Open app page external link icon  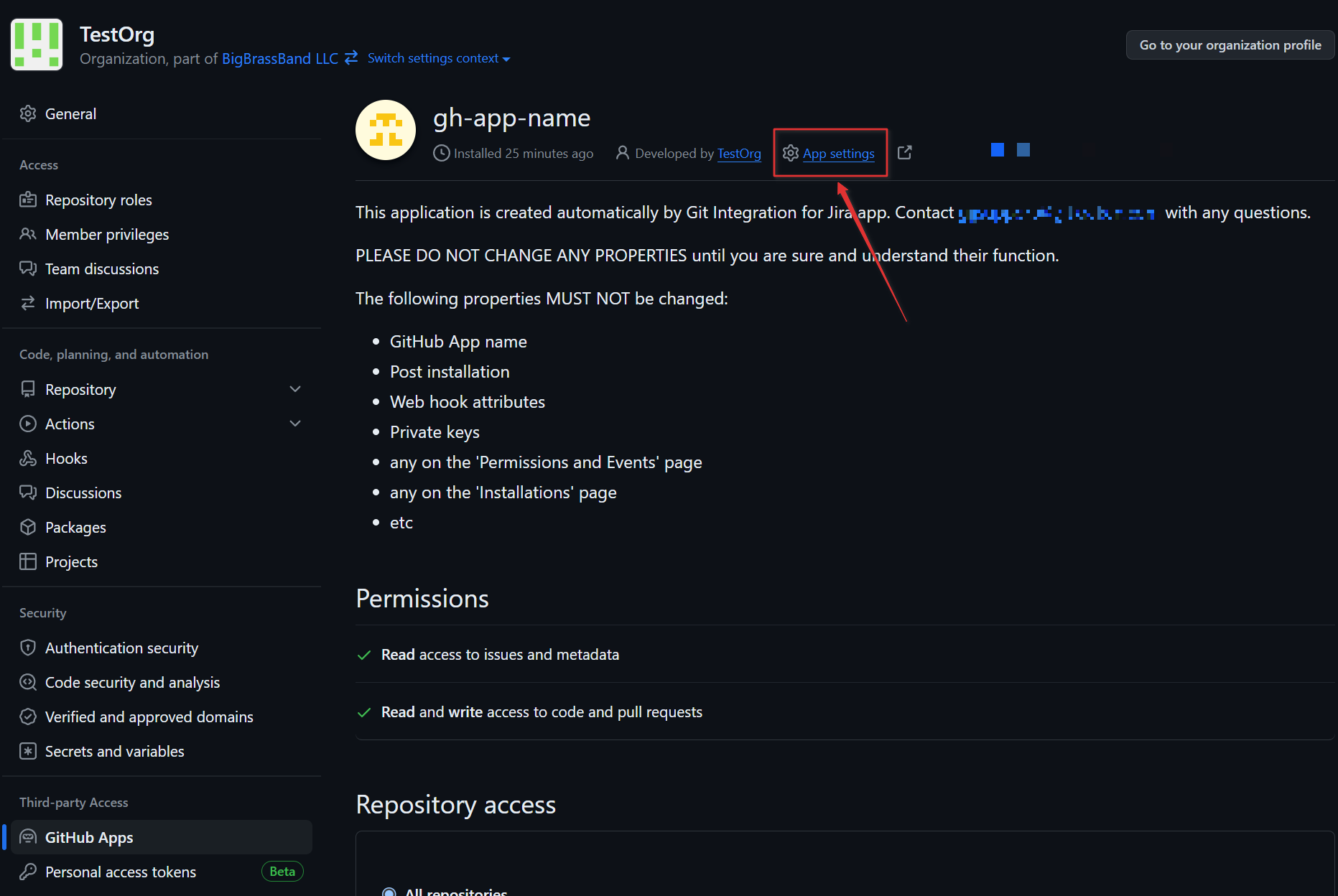(x=905, y=152)
